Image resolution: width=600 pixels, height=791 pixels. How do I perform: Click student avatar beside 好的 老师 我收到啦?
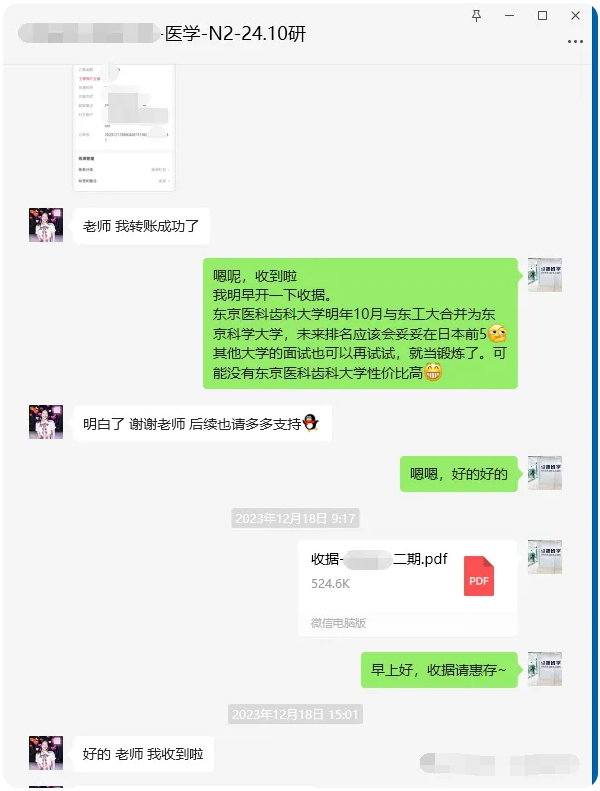[x=46, y=753]
